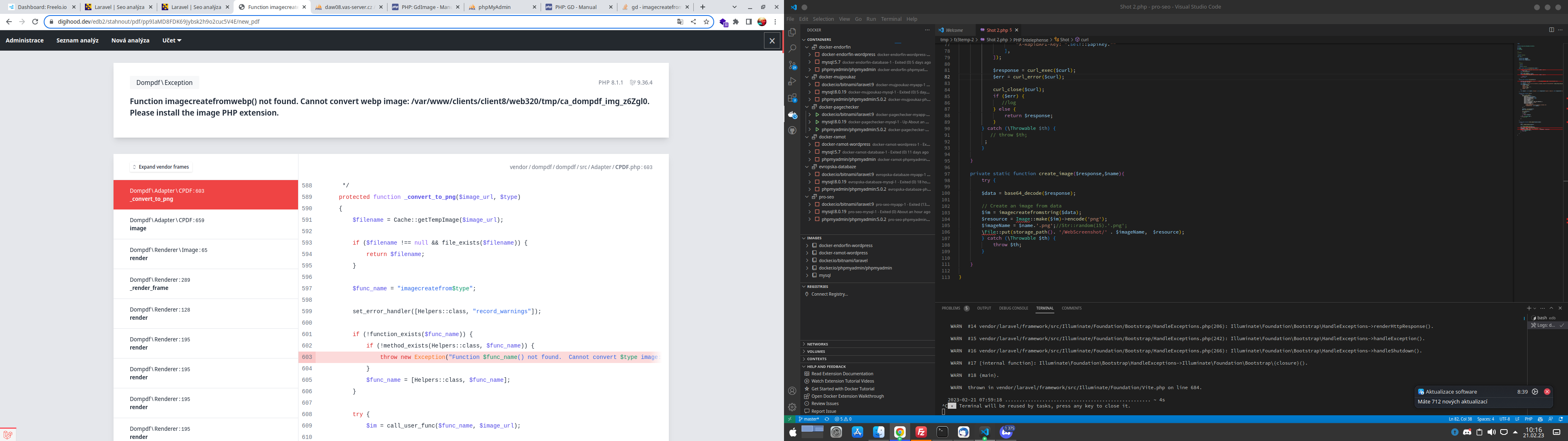Expand the Networks section
The width and height of the screenshot is (1568, 441).
(817, 344)
